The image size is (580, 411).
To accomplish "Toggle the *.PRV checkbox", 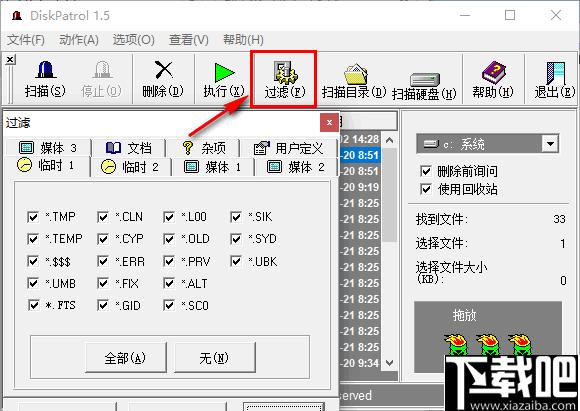I will click(169, 261).
